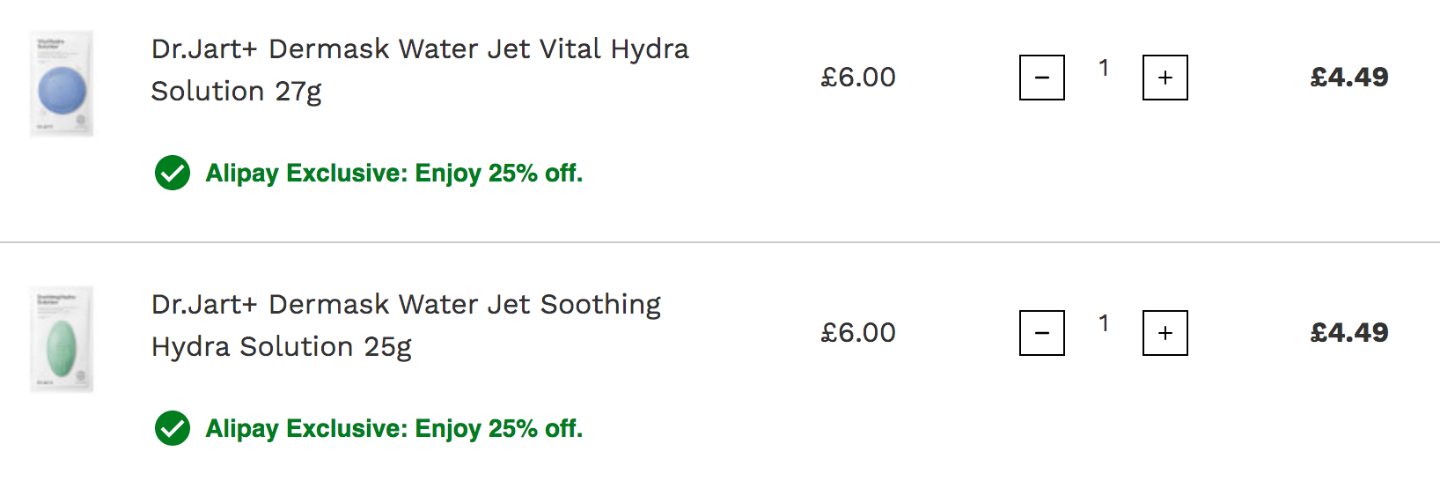Click the divider line between the two products

point(720,242)
